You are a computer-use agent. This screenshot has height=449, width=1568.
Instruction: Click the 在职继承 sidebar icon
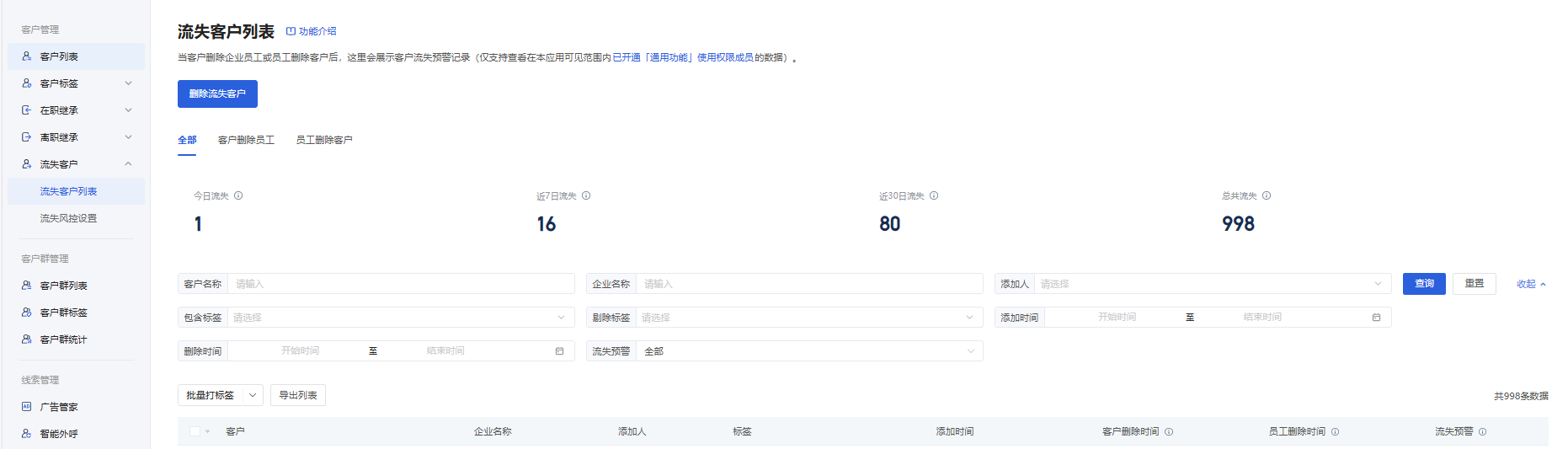[27, 110]
